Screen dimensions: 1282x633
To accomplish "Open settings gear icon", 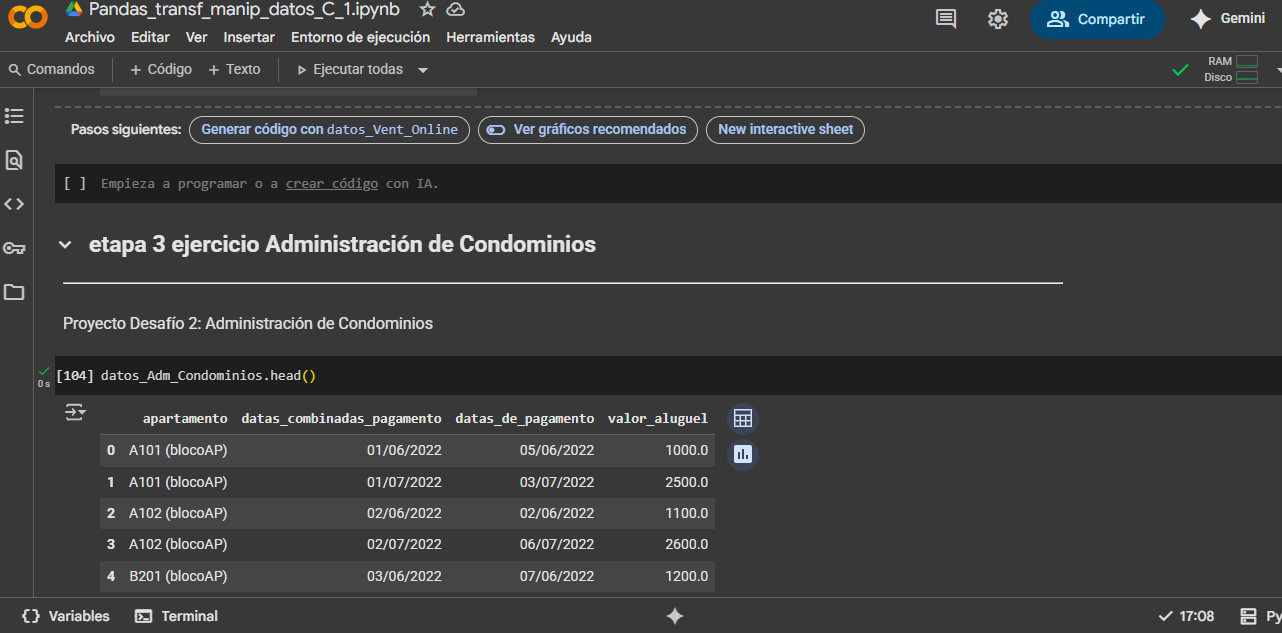I will point(997,19).
